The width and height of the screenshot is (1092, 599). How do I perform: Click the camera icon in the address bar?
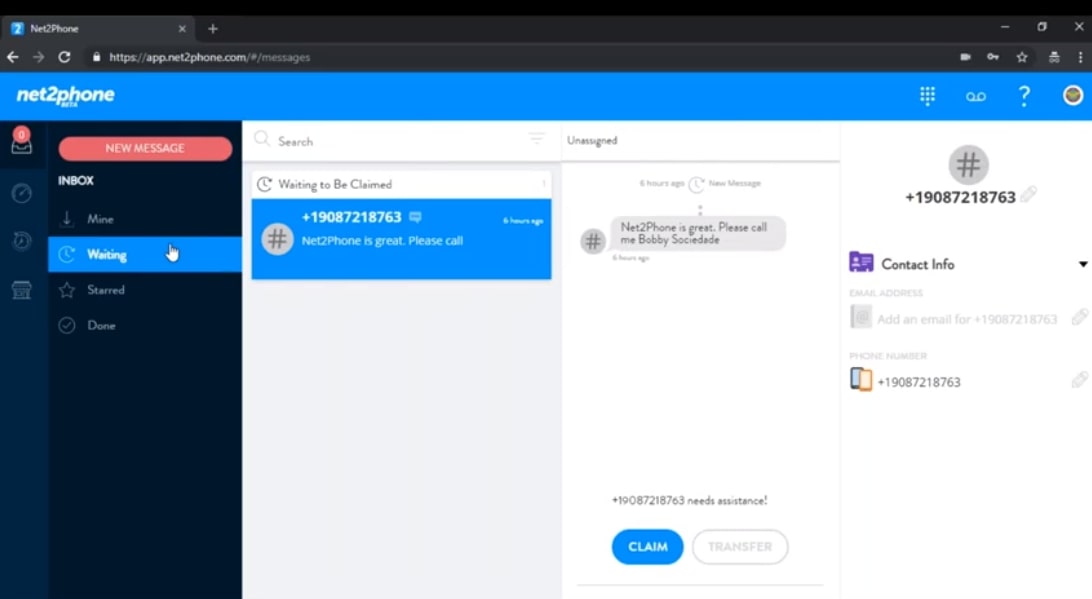[x=965, y=57]
